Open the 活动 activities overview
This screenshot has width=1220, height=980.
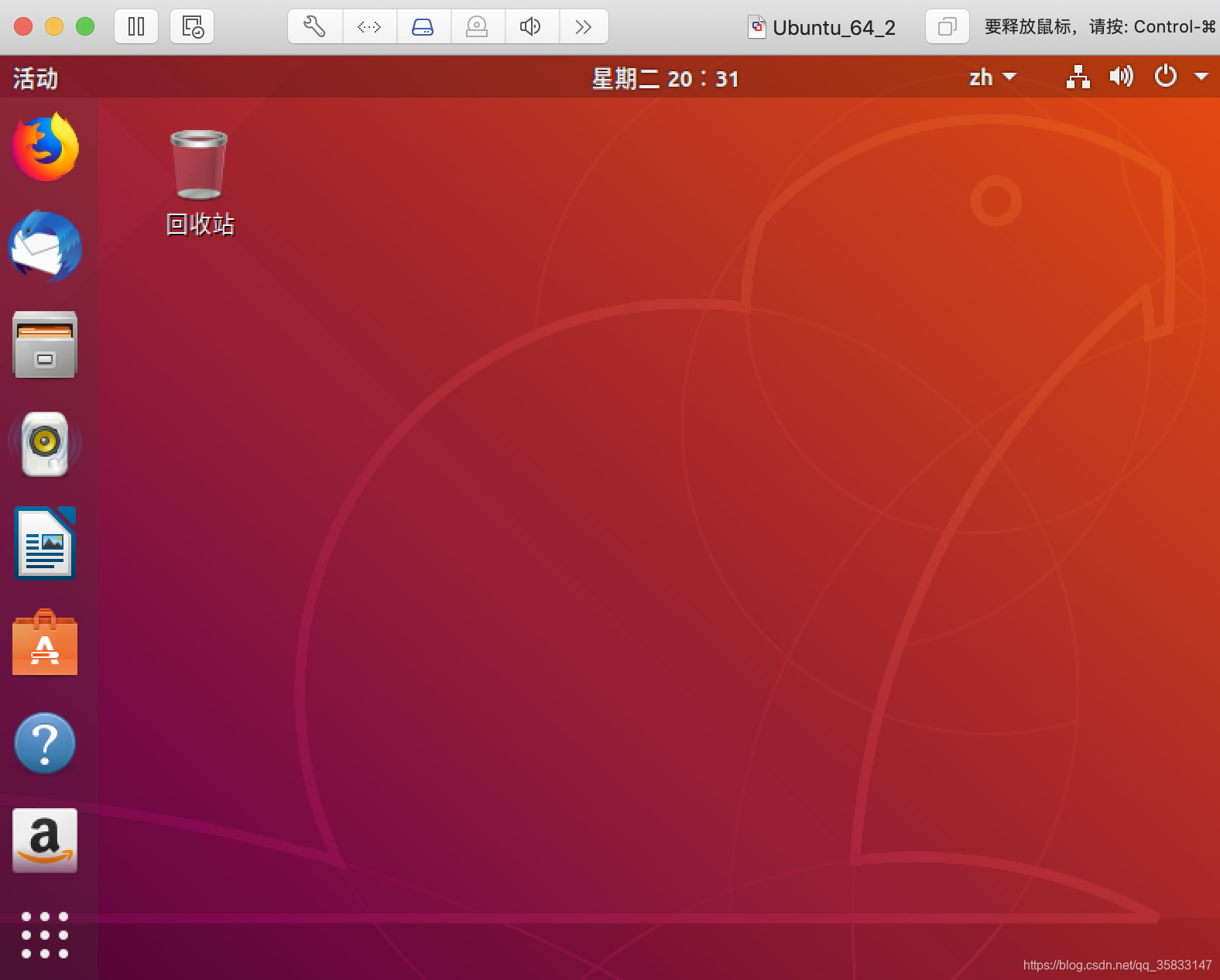pyautogui.click(x=35, y=78)
